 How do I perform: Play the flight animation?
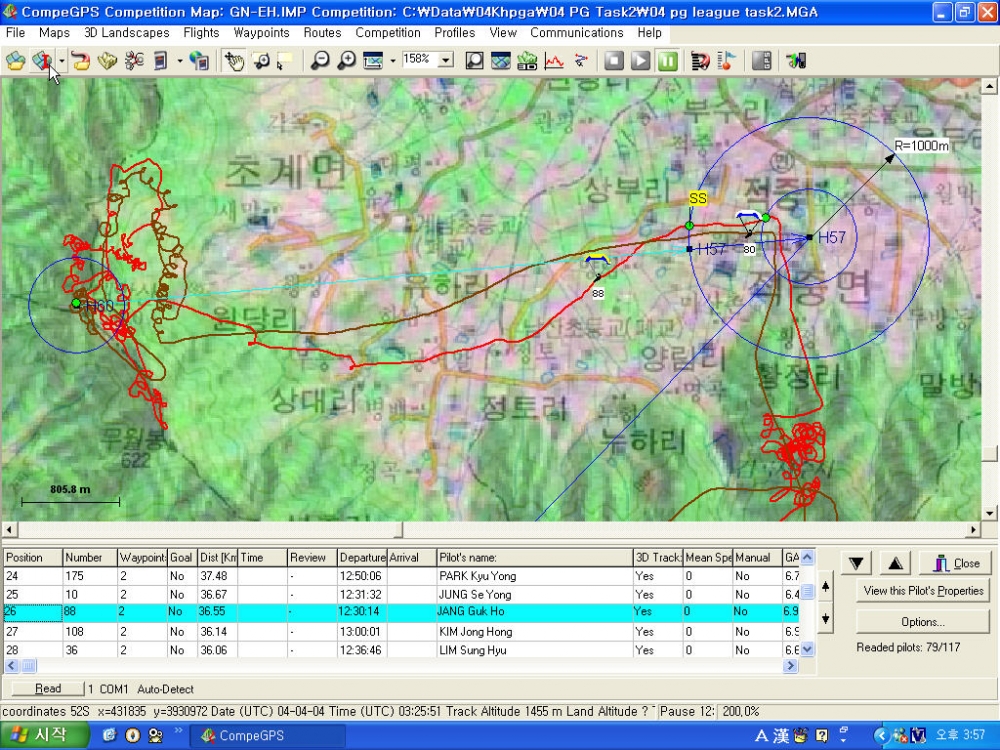tap(641, 61)
